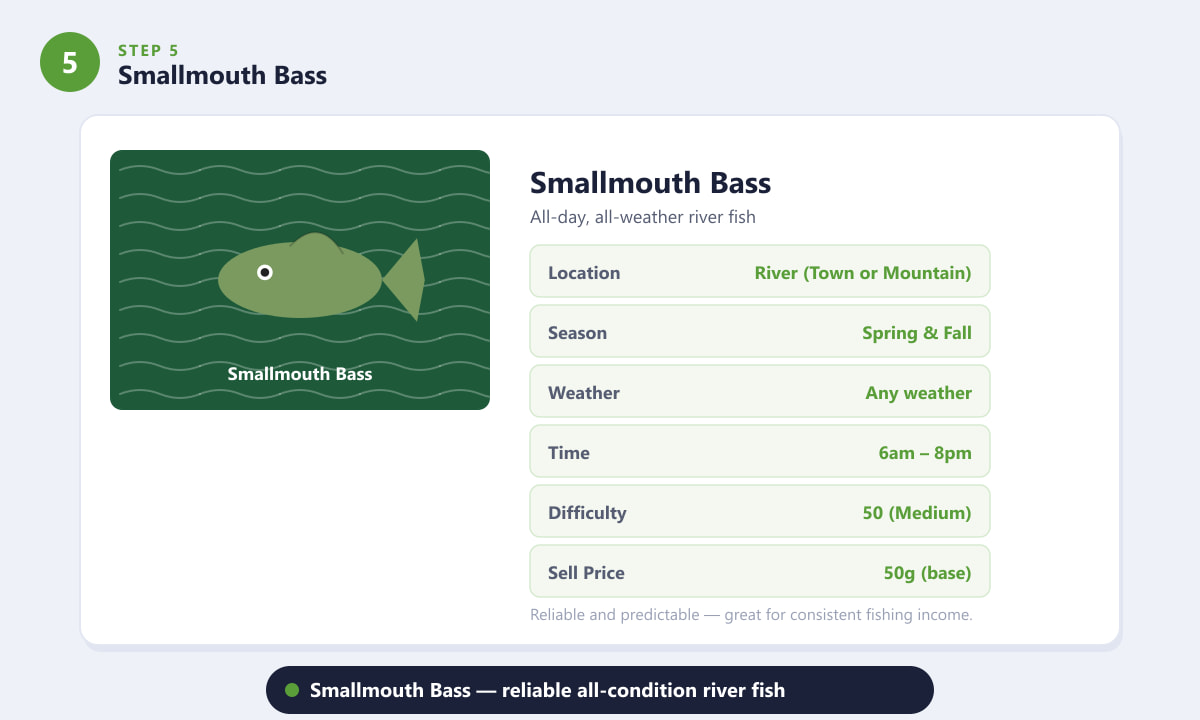Select the Smallmouth Bass image card
Viewport: 1200px width, 720px height.
coord(300,280)
